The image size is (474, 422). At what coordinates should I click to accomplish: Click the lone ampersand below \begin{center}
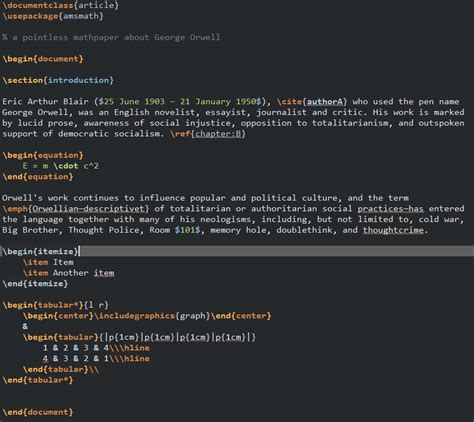[x=25, y=326]
